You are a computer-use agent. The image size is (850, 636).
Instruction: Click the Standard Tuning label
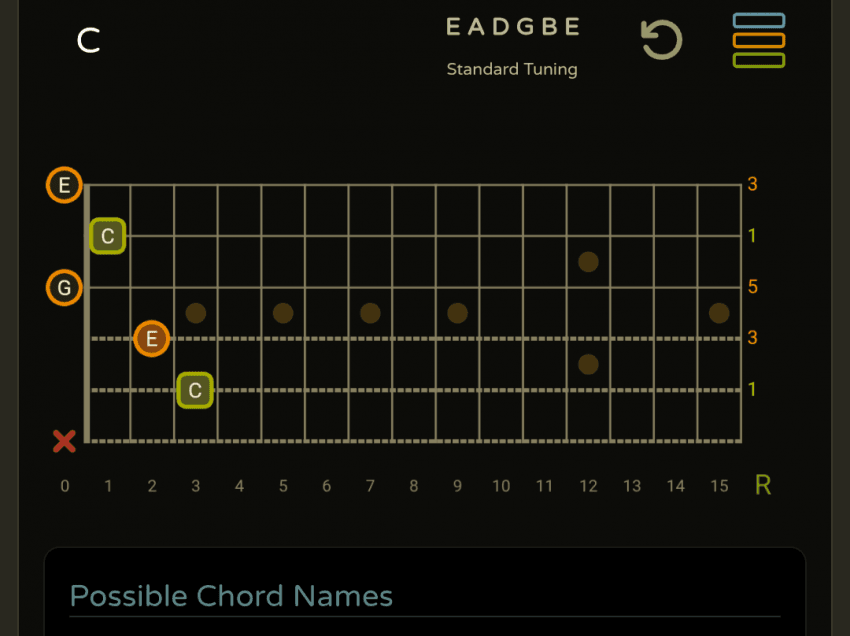pyautogui.click(x=512, y=70)
